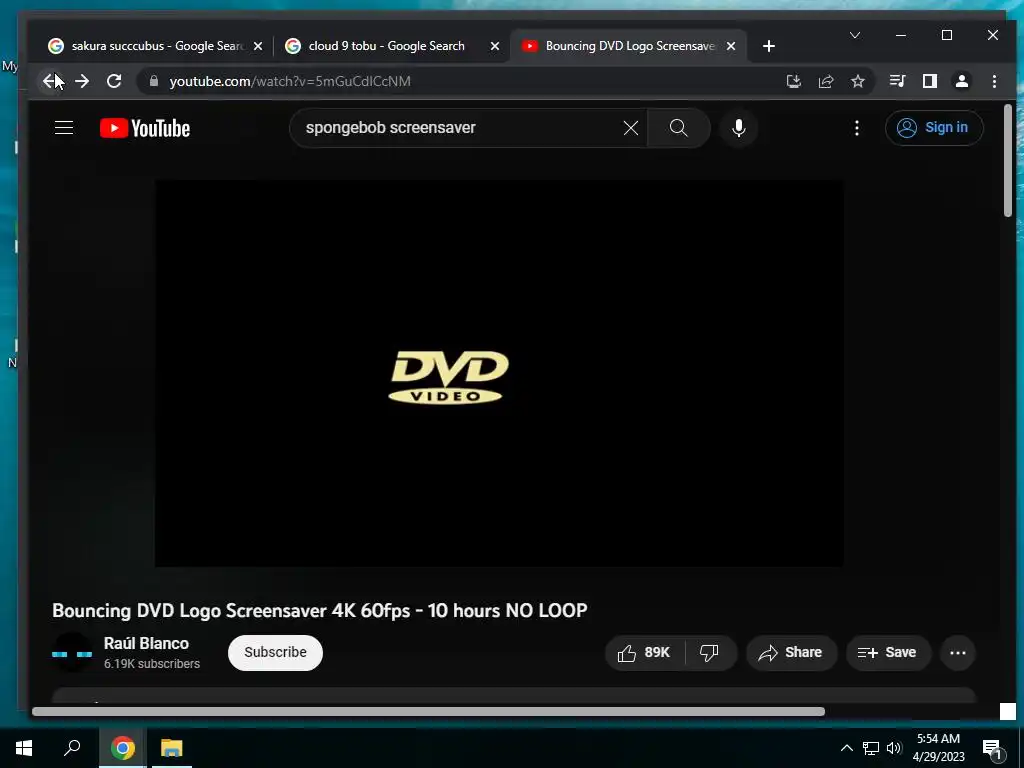
Task: Save the video to a playlist
Action: tap(888, 652)
